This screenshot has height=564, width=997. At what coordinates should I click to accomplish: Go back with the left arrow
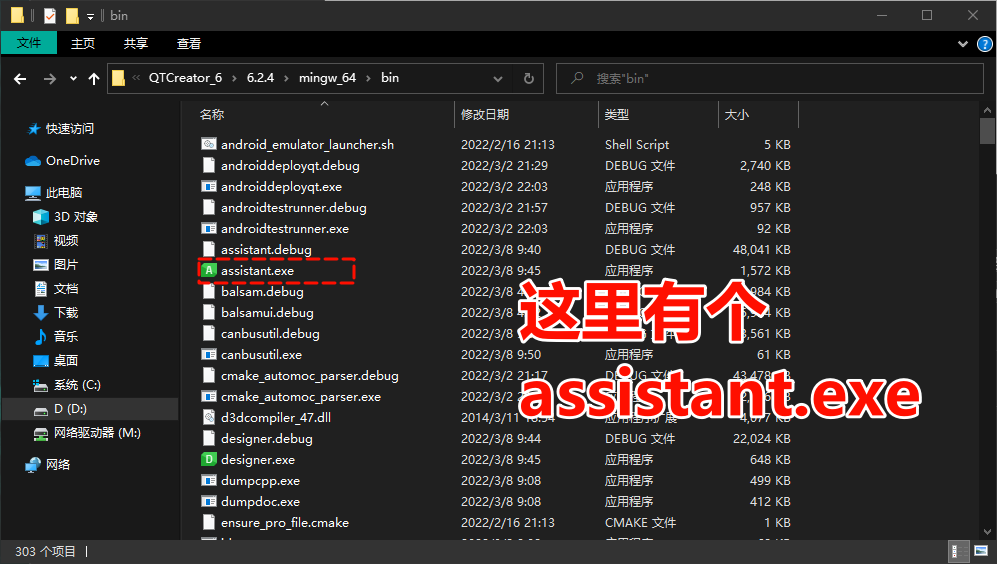pyautogui.click(x=20, y=79)
